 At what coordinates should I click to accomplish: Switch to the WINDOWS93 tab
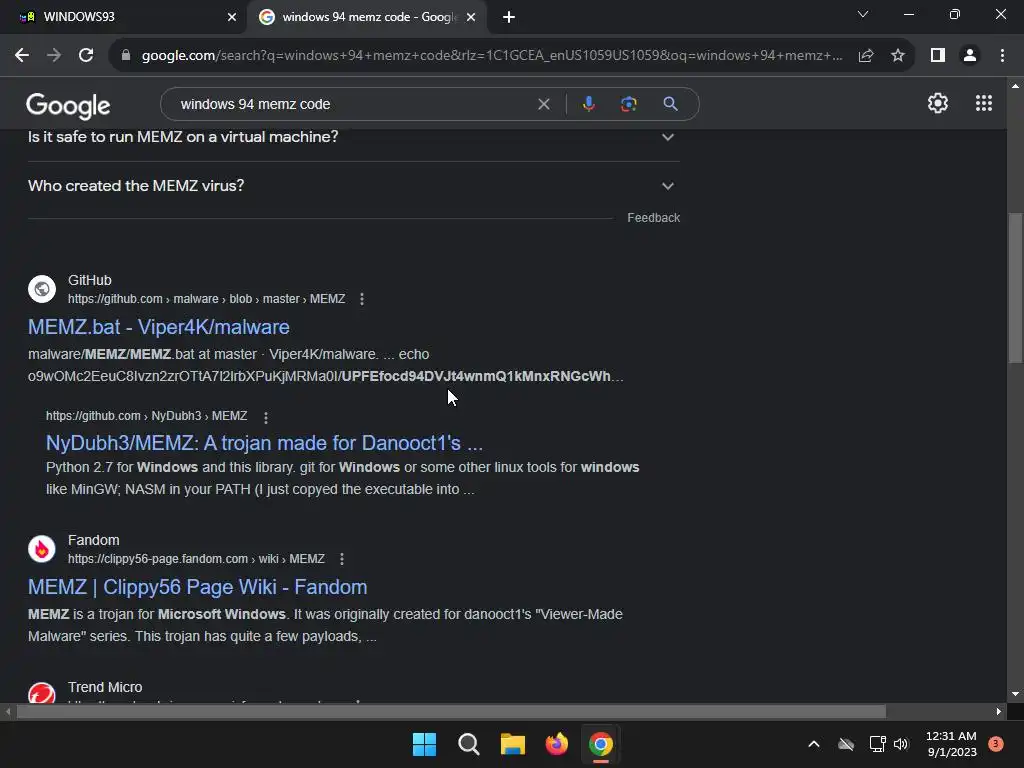click(x=123, y=17)
